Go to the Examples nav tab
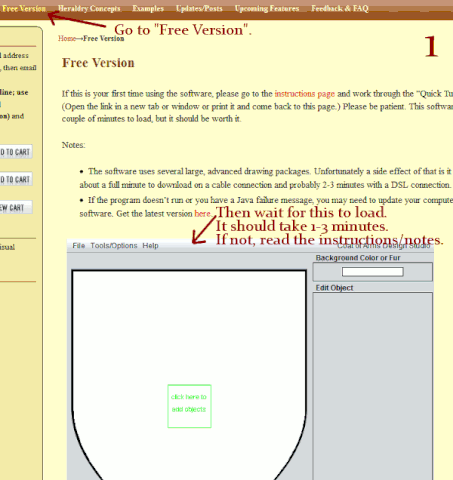The width and height of the screenshot is (453, 480). (148, 8)
